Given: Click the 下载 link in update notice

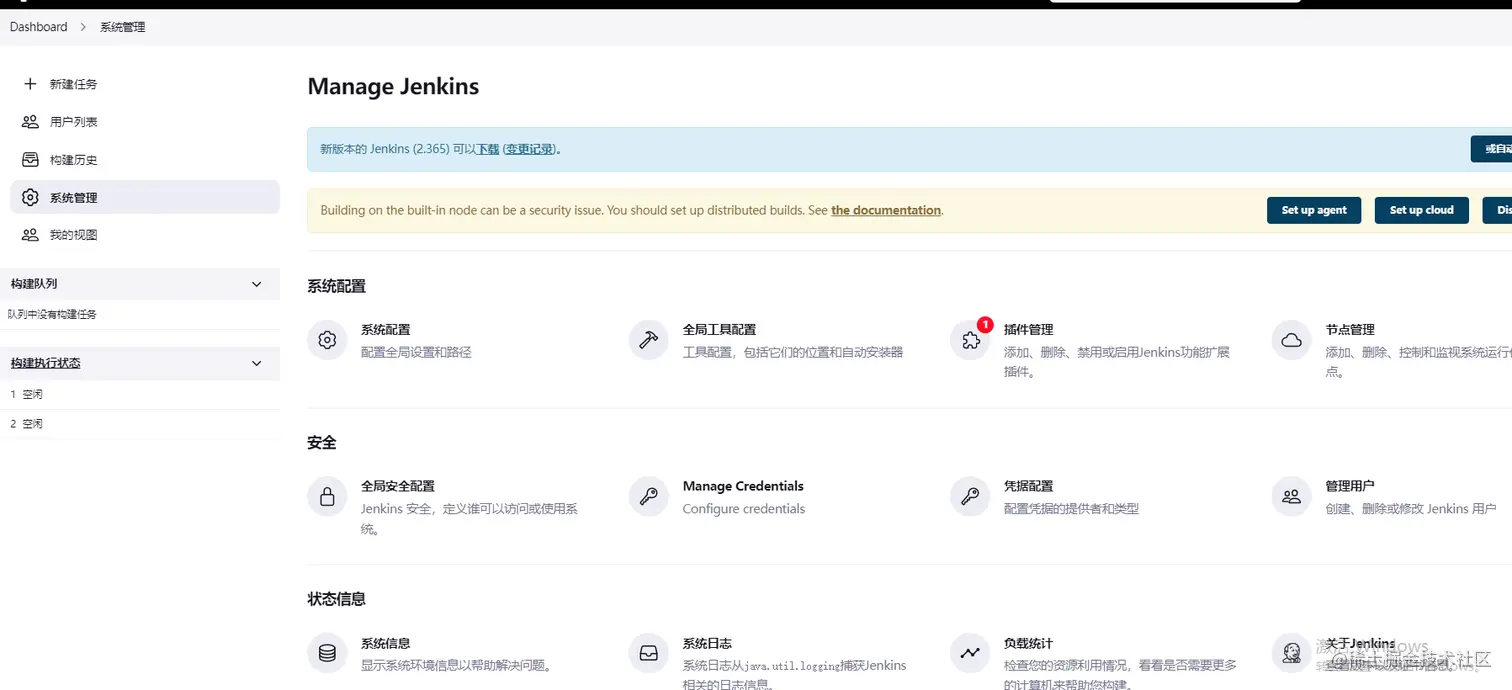Looking at the screenshot, I should (488, 149).
